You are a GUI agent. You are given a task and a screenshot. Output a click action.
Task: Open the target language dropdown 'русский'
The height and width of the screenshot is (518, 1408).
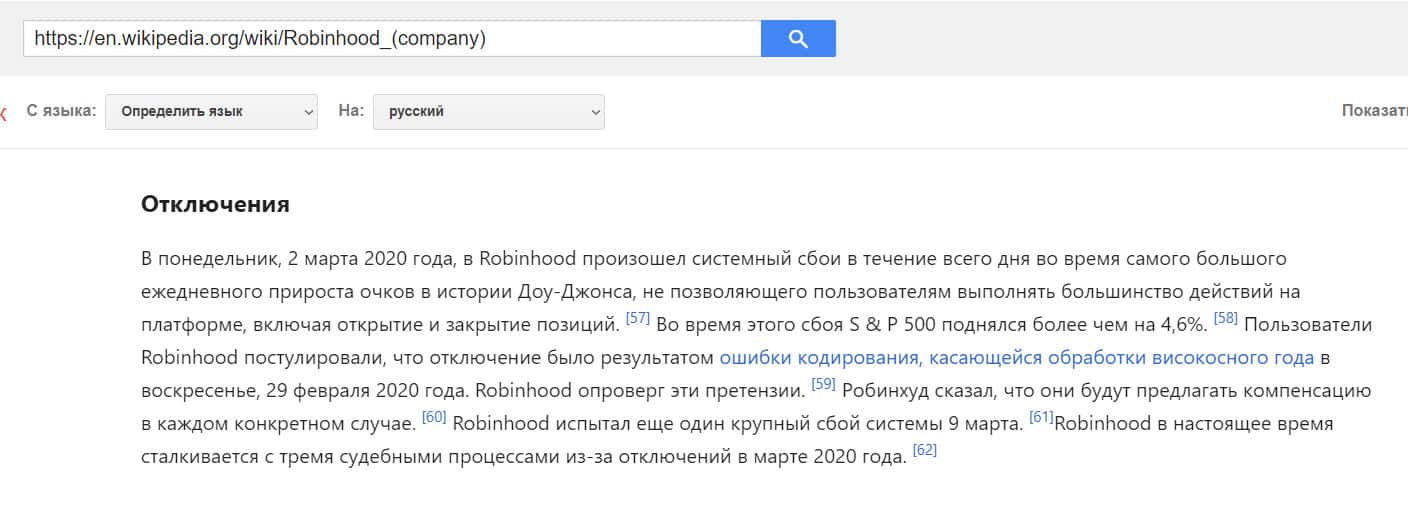(x=489, y=112)
